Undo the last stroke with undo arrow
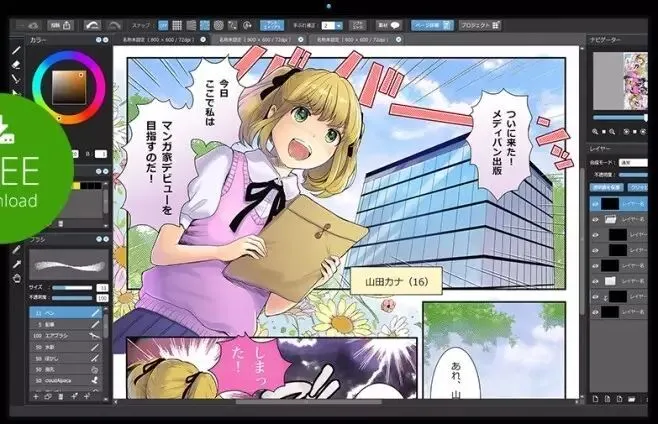Image resolution: width=658 pixels, height=424 pixels. click(93, 25)
